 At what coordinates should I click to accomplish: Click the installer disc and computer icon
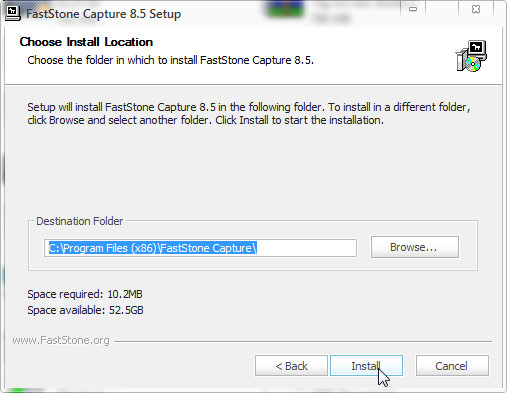tap(471, 56)
